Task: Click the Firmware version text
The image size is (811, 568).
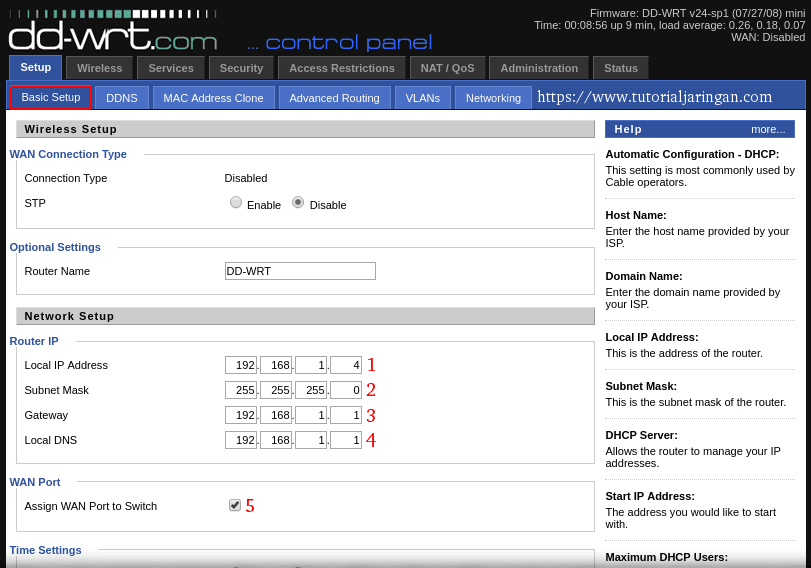Action: click(697, 13)
